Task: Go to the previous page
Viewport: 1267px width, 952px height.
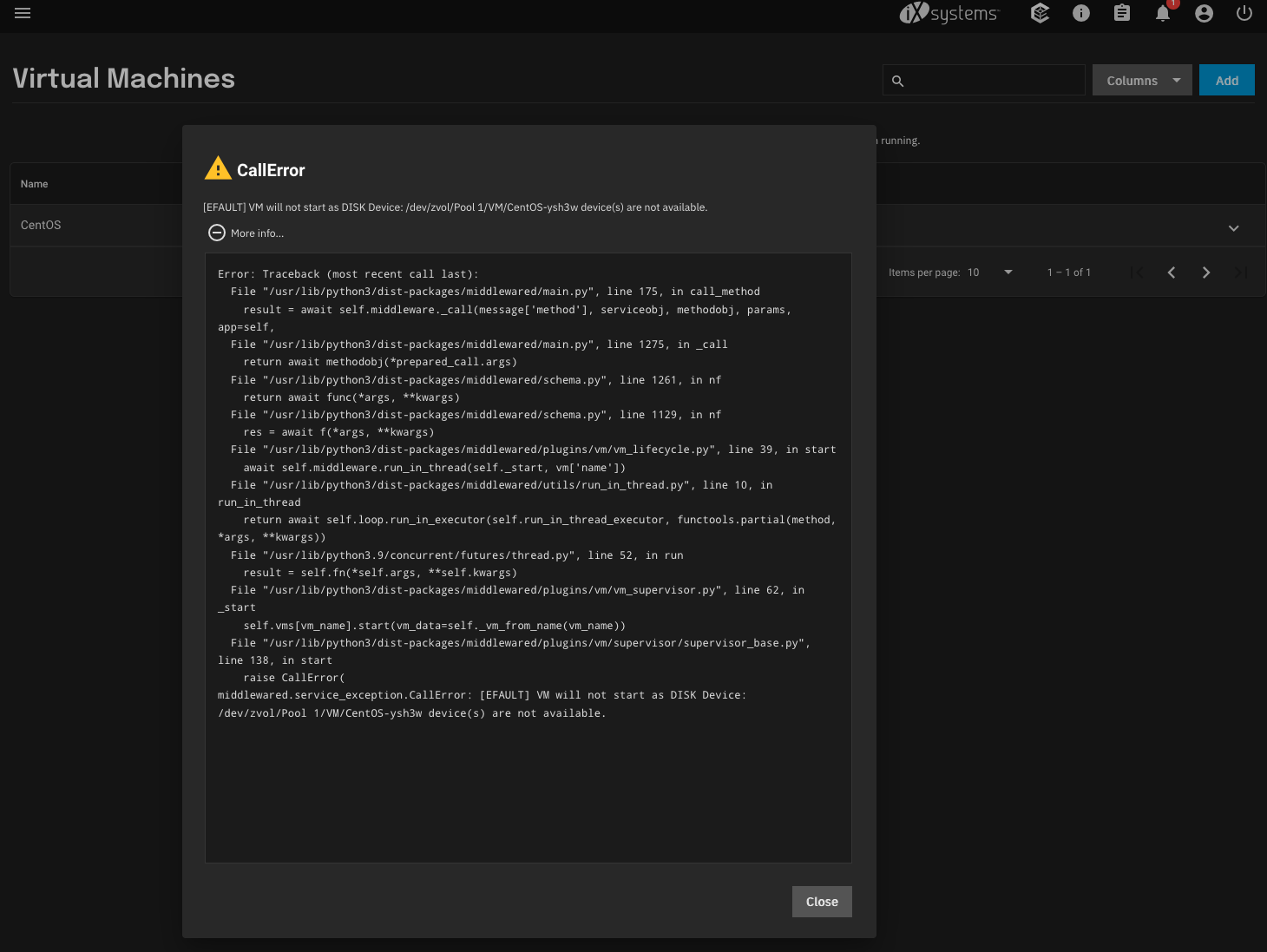Action: pos(1172,272)
